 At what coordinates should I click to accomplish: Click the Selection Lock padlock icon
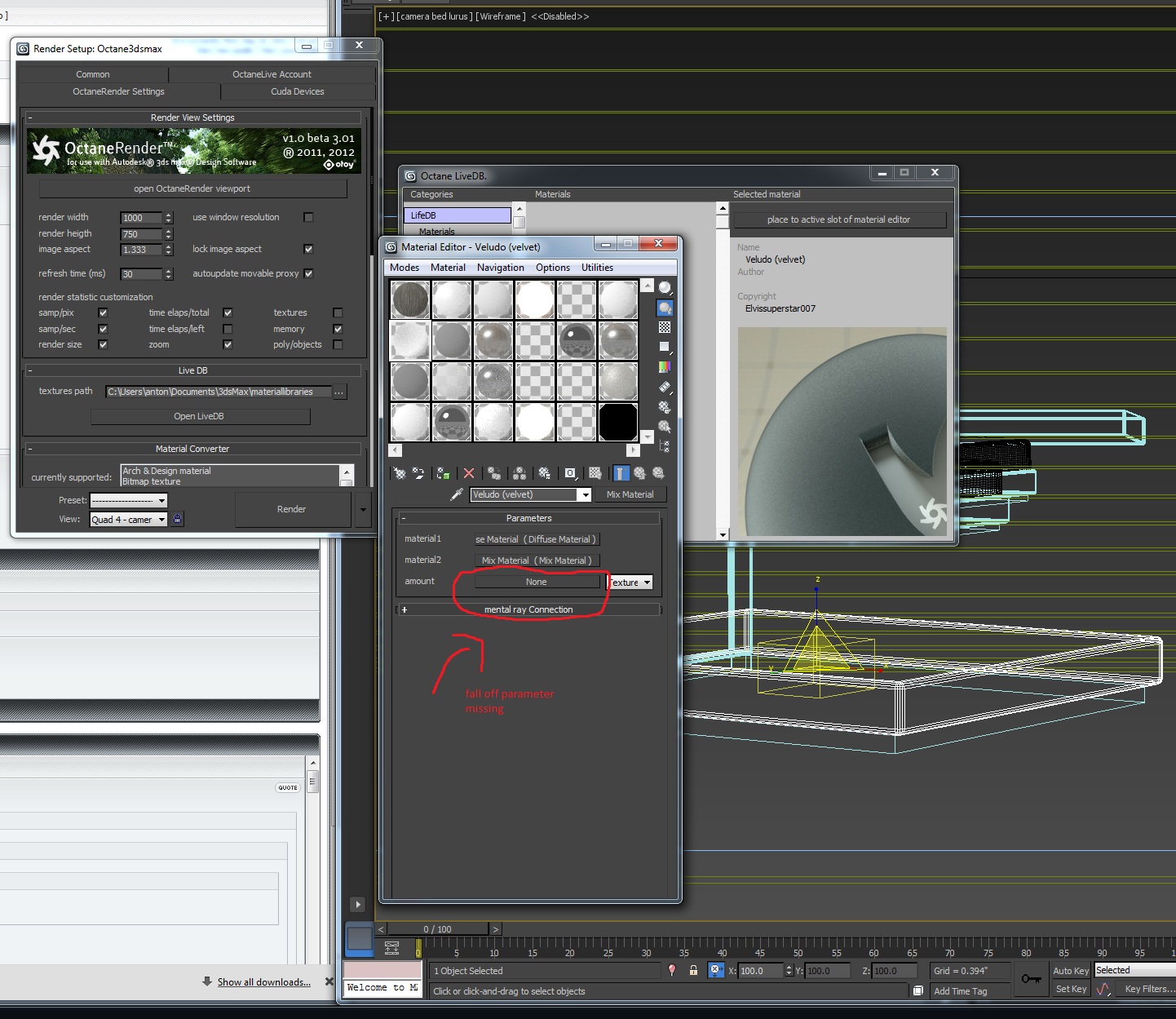point(693,970)
